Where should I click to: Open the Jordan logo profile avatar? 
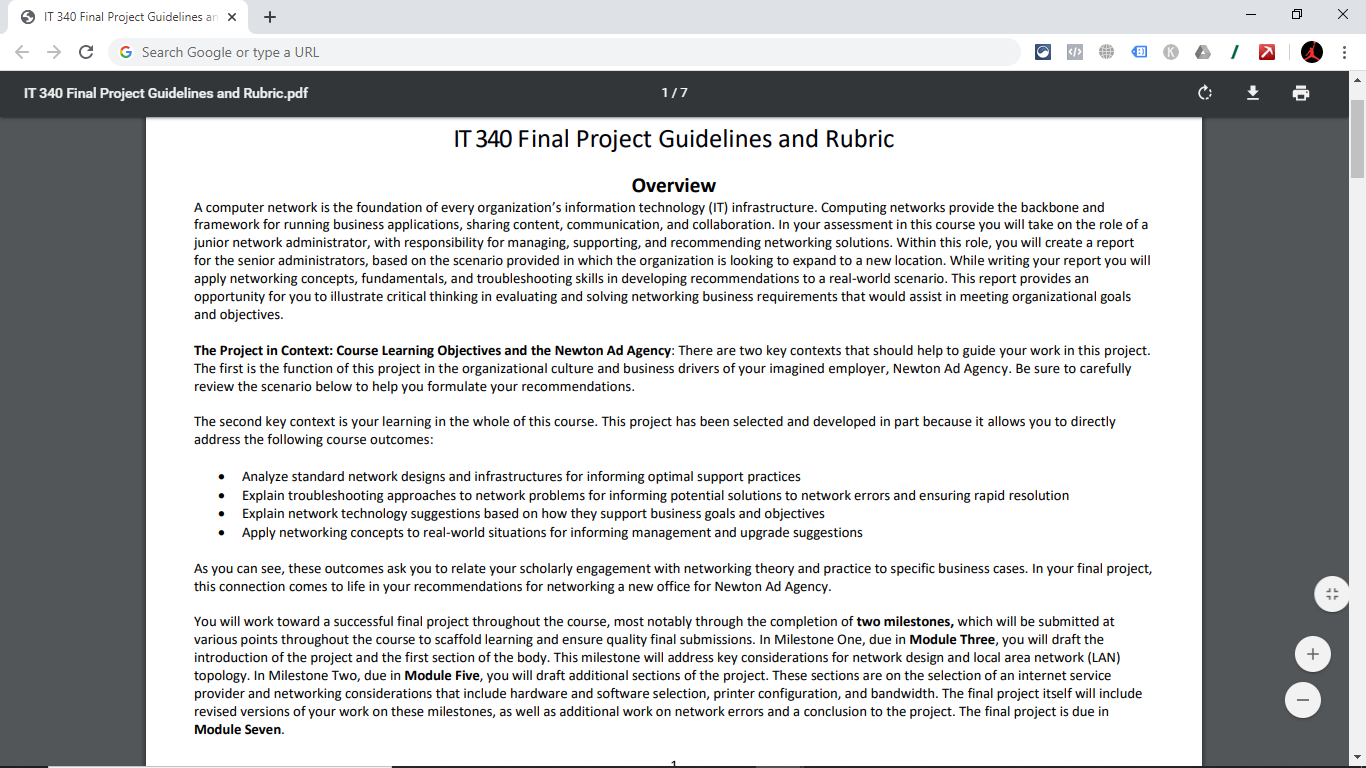(1312, 52)
